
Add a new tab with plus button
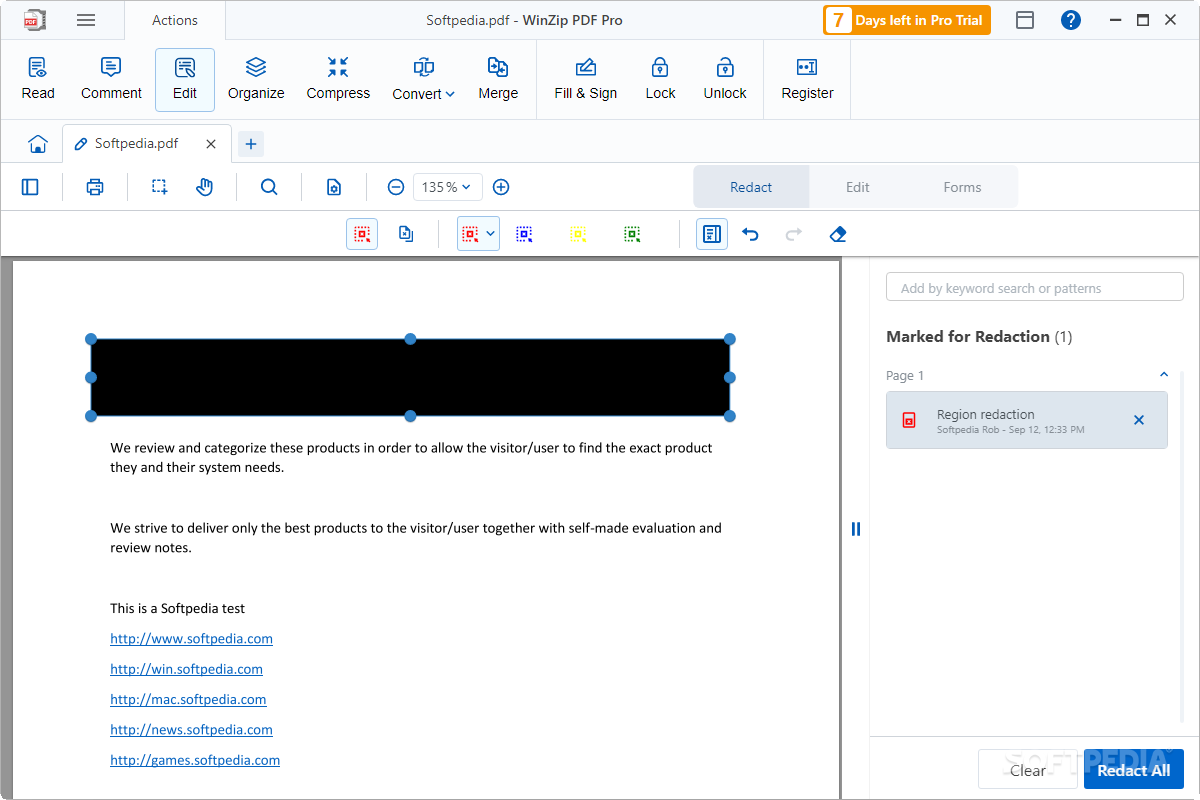pyautogui.click(x=251, y=144)
